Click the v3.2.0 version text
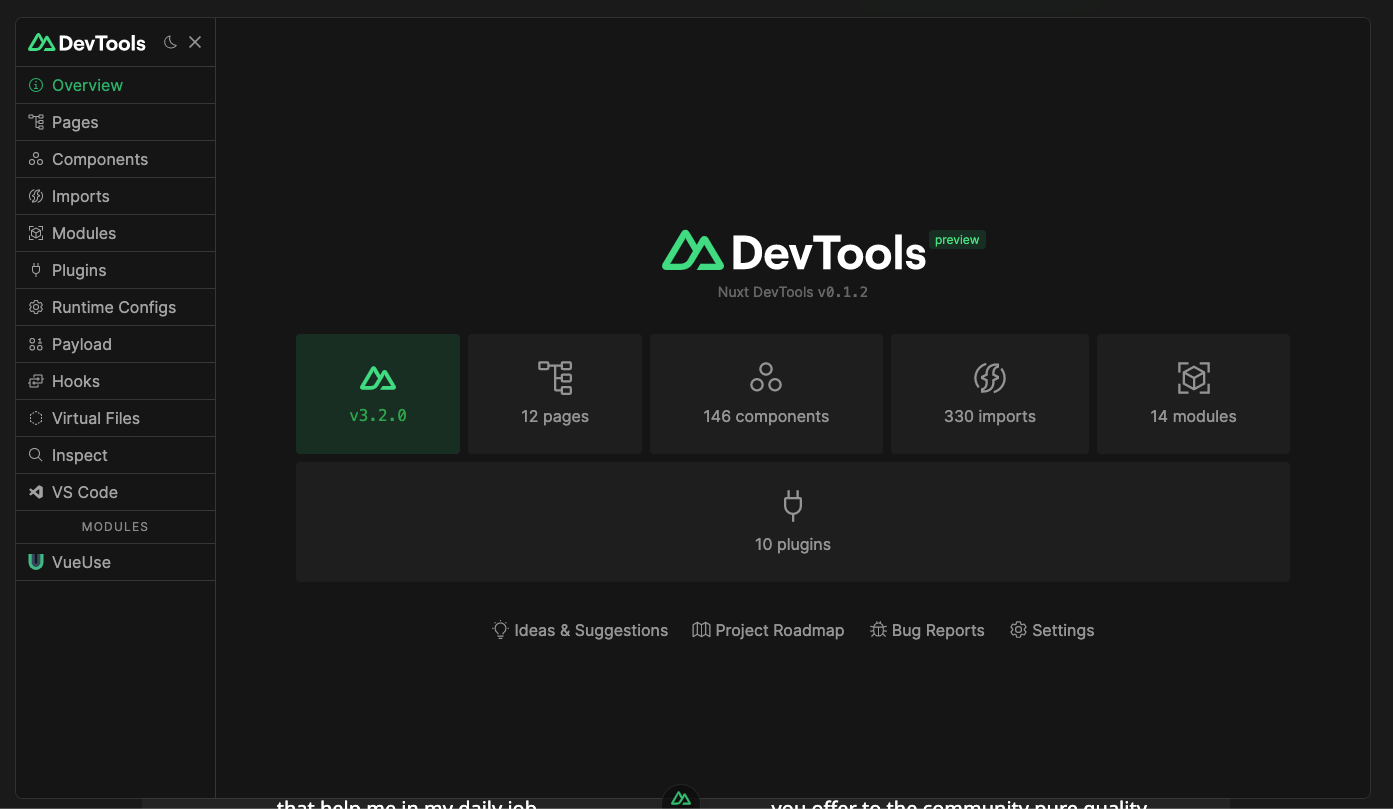 tap(378, 416)
